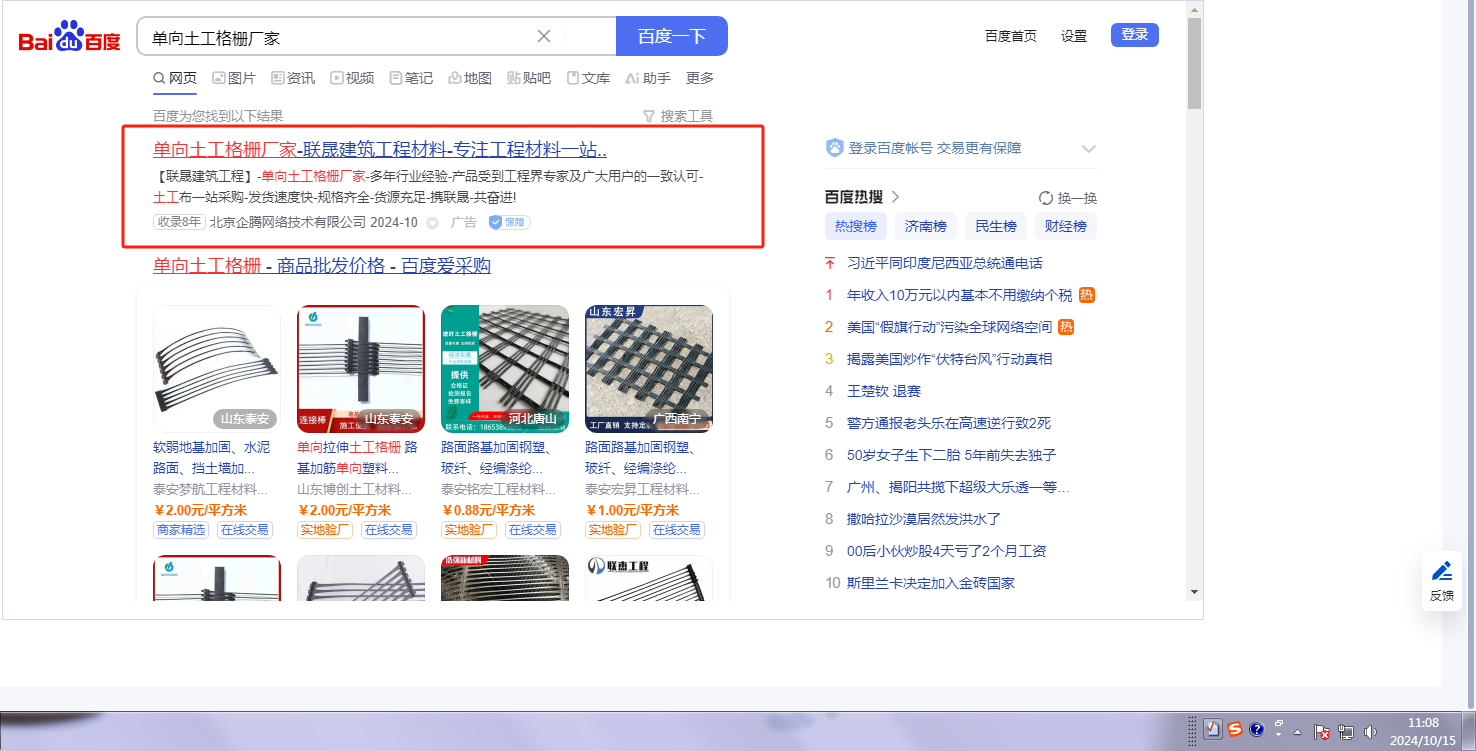1476x751 pixels.
Task: Expand the 登录百度帐号 panel chevron
Action: click(x=1089, y=149)
